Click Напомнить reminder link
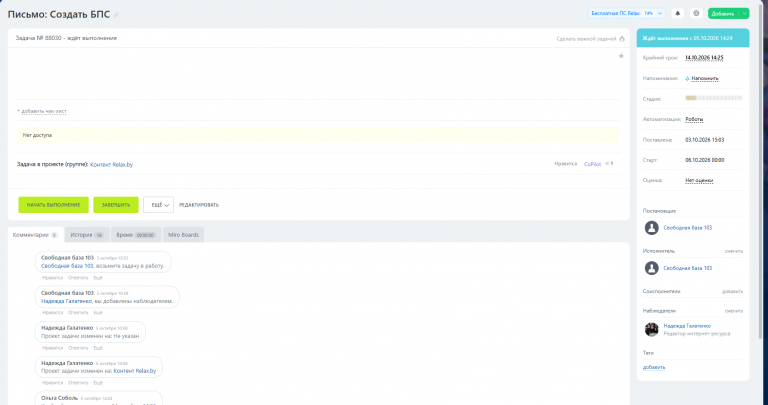Image resolution: width=768 pixels, height=405 pixels. [x=705, y=78]
